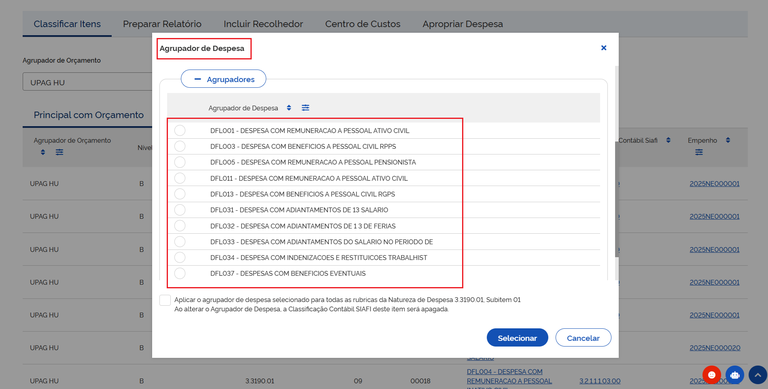Go to Centro de Custos tab
The image size is (768, 389).
362,24
